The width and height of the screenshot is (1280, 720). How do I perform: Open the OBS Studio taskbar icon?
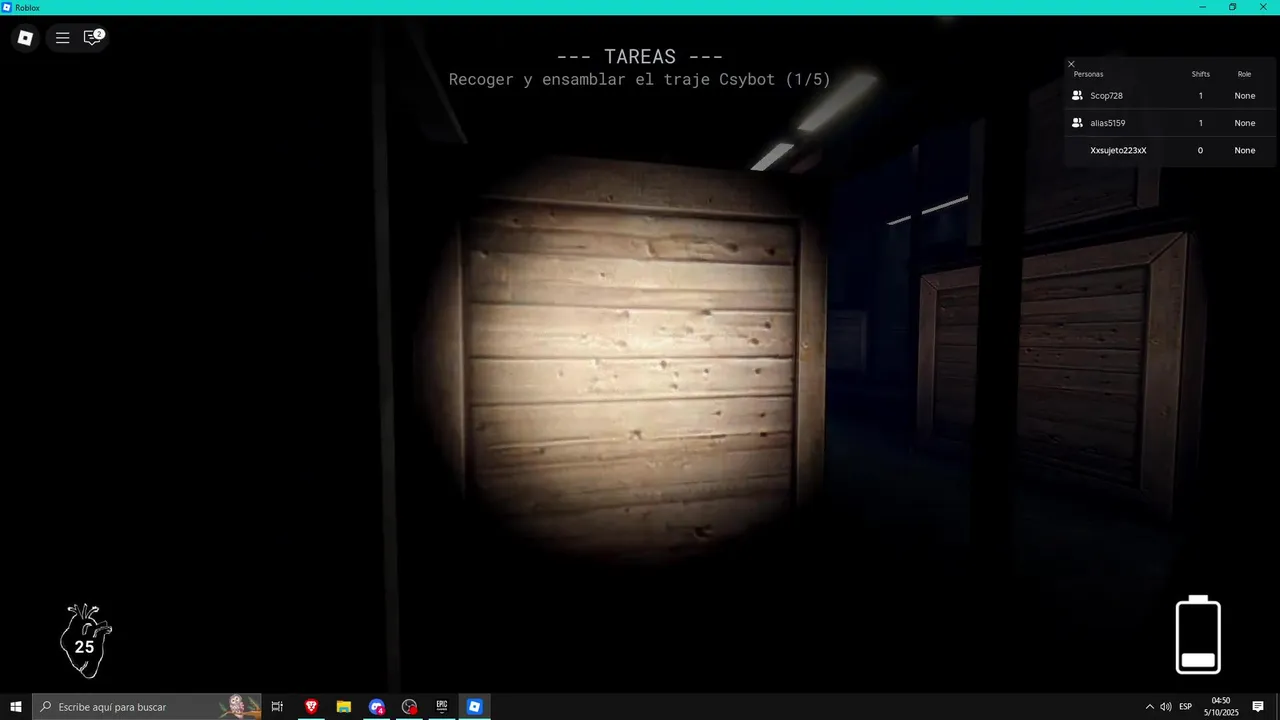pos(409,707)
